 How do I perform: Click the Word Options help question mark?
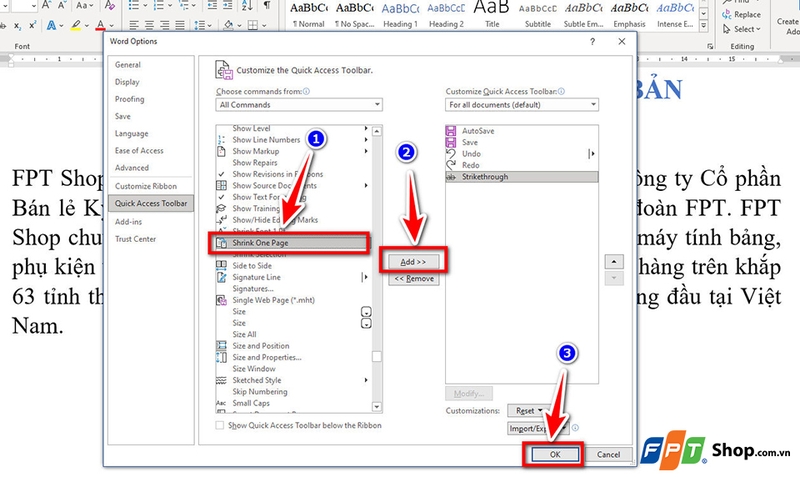592,41
